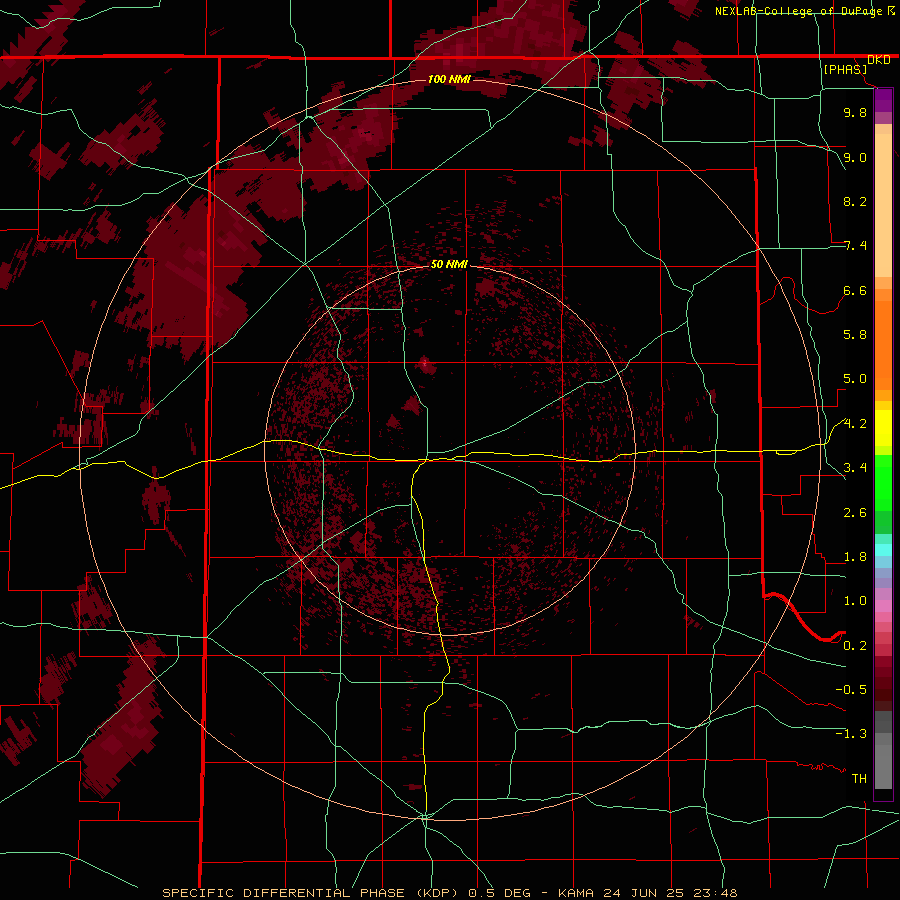This screenshot has width=900, height=900.
Task: Click the 5.8 value on color scale
Action: coord(855,334)
